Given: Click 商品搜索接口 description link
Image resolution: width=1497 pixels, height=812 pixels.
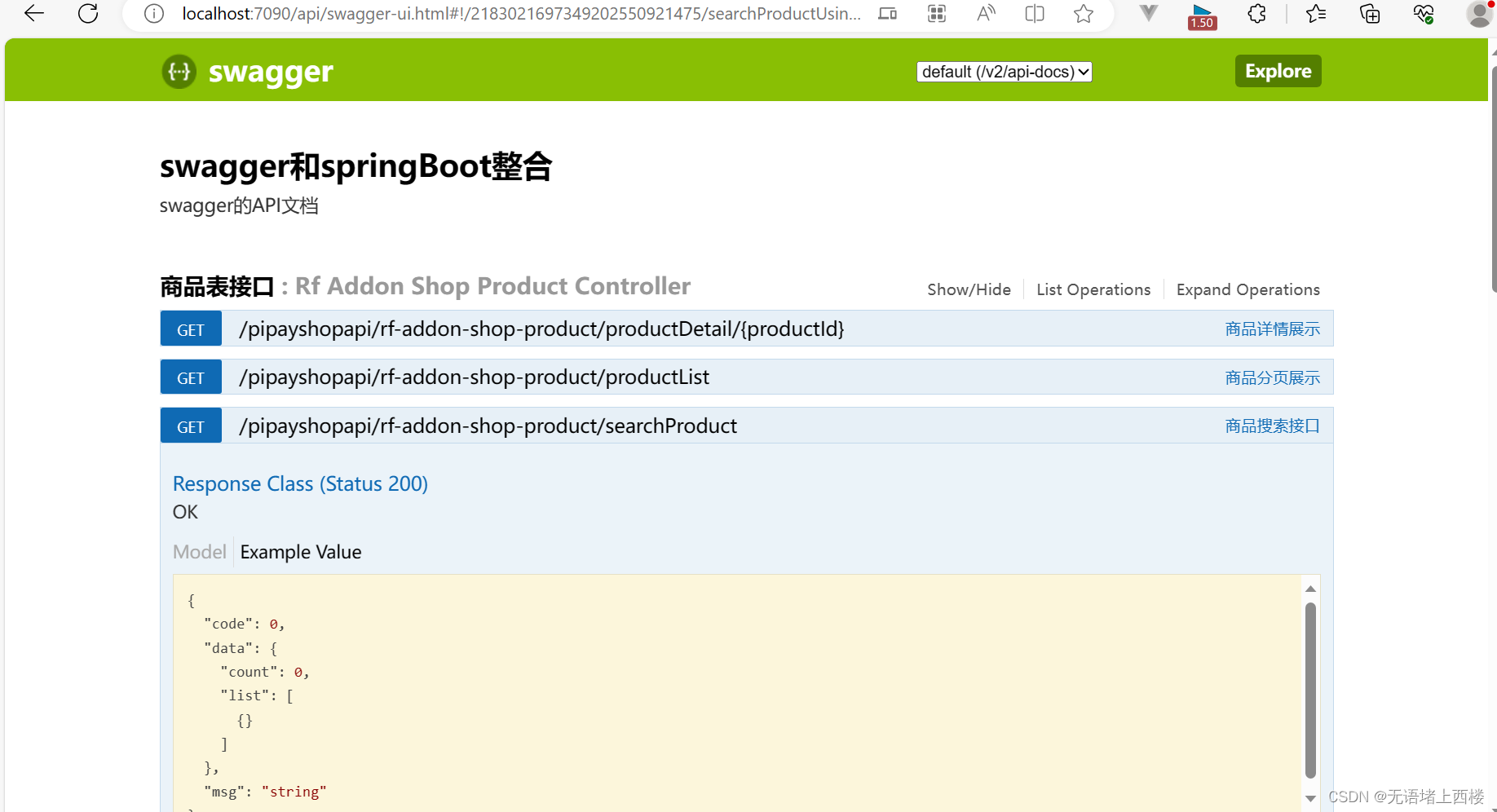Looking at the screenshot, I should [x=1272, y=426].
